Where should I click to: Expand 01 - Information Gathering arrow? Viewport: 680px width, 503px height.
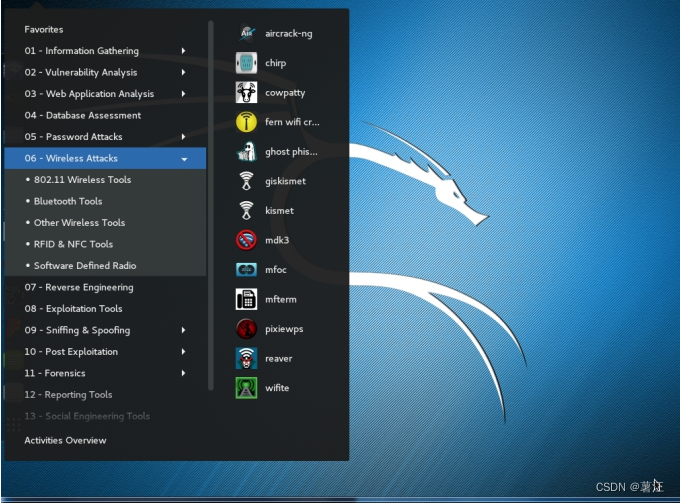183,51
